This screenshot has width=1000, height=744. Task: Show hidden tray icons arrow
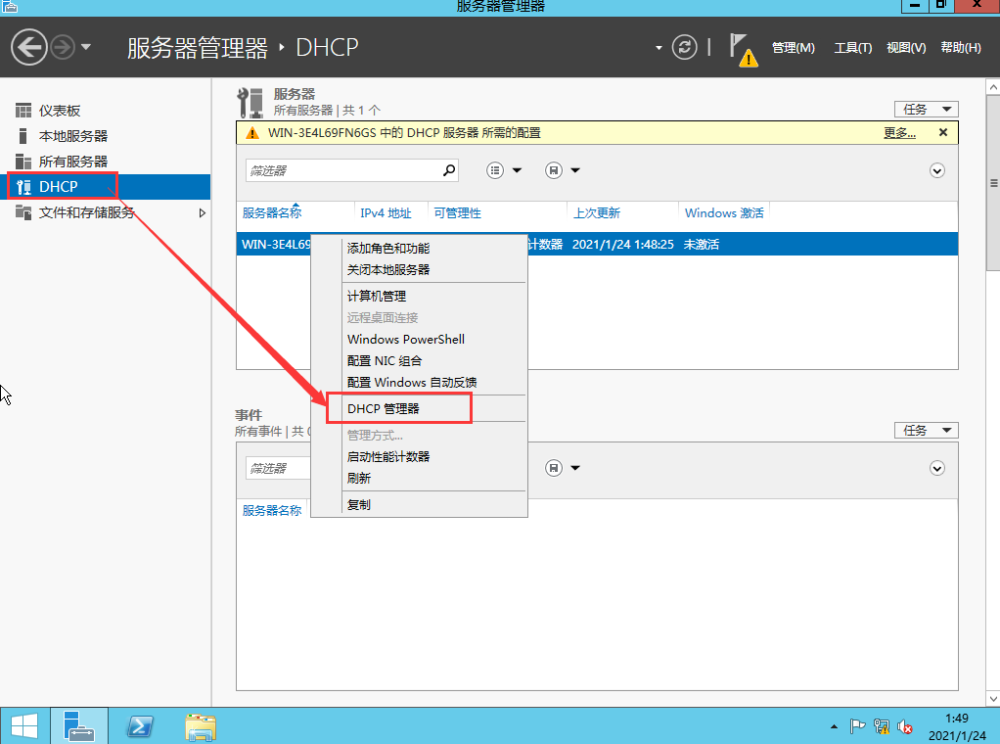click(834, 727)
